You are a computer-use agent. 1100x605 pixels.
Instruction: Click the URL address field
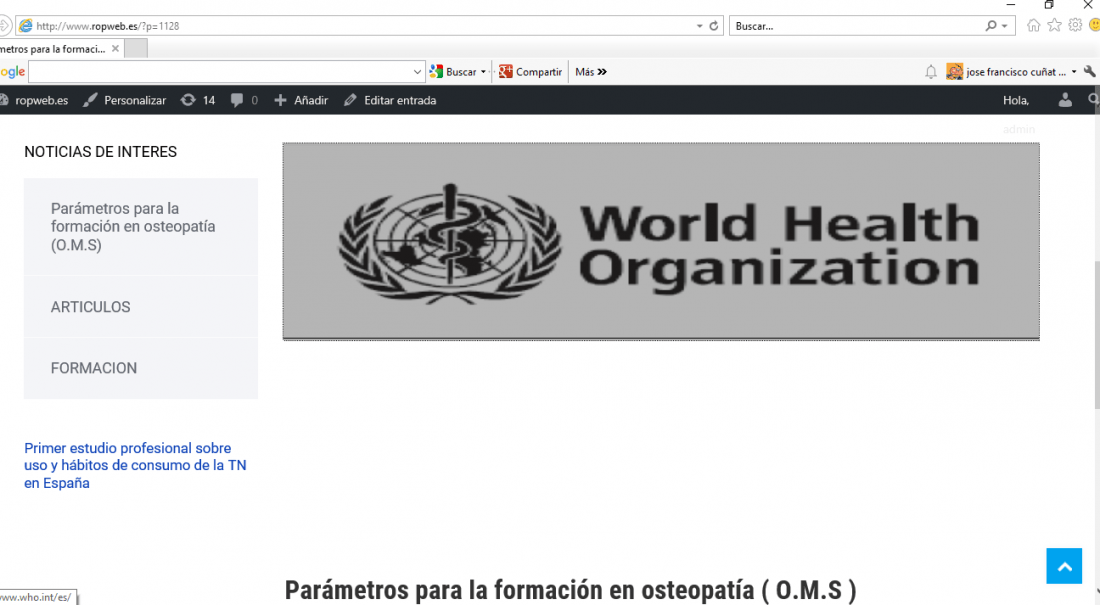click(x=363, y=26)
